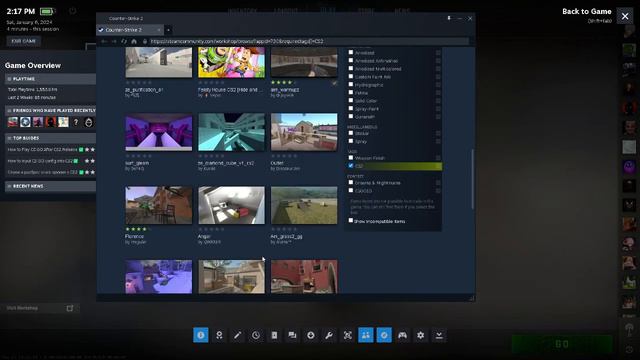Open the Discussions chat icon in overlay toolbar
Screen dimensions: 640x360
pyautogui.click(x=292, y=335)
